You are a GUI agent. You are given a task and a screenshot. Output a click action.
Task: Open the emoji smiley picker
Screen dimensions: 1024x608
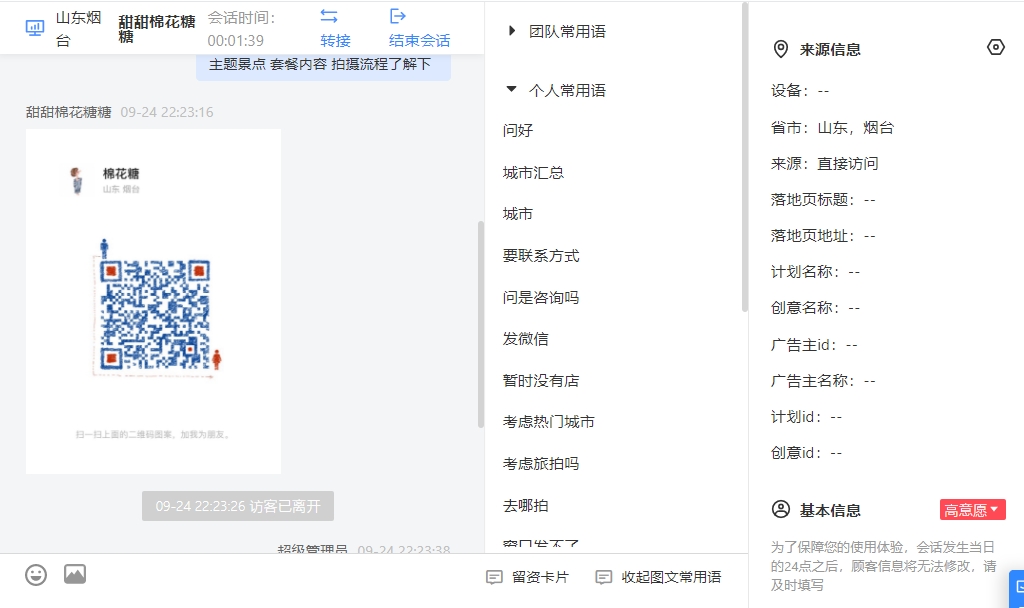(36, 575)
